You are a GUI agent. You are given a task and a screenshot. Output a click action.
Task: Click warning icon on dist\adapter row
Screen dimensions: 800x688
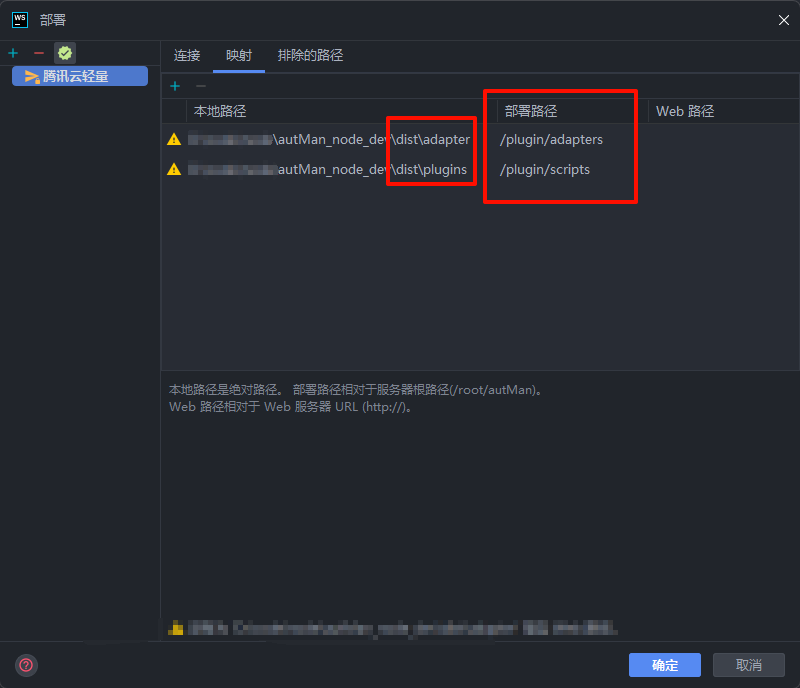pyautogui.click(x=174, y=140)
